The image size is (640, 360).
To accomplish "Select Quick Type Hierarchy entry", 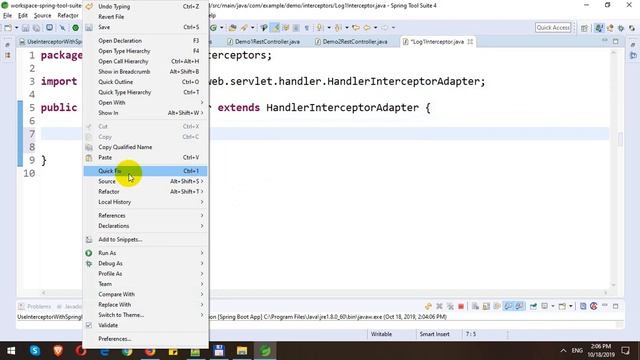I will click(145, 92).
